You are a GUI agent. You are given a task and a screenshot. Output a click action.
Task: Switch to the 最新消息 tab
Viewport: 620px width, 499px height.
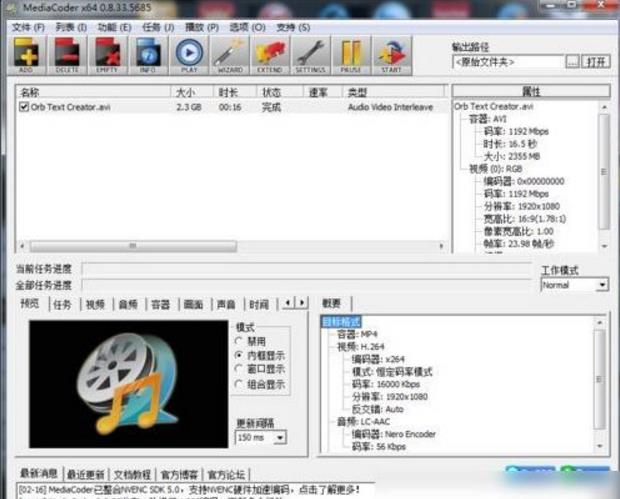click(x=39, y=473)
